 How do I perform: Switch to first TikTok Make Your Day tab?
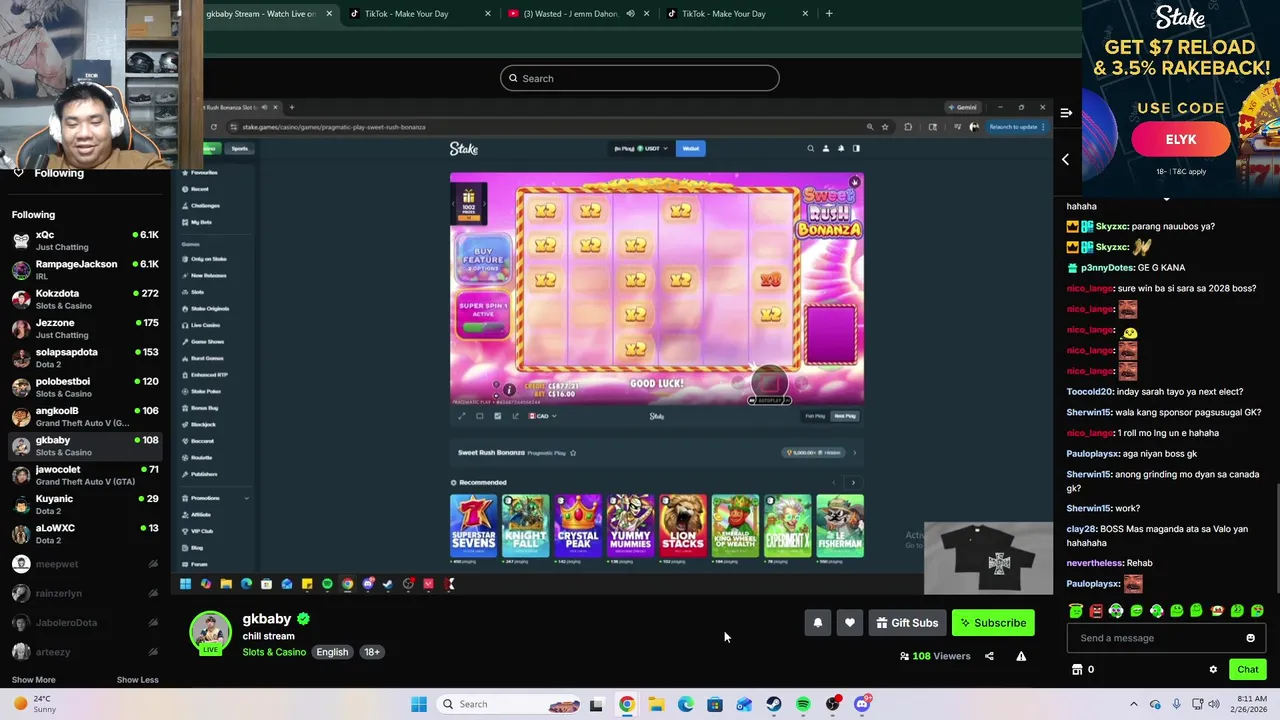point(406,14)
